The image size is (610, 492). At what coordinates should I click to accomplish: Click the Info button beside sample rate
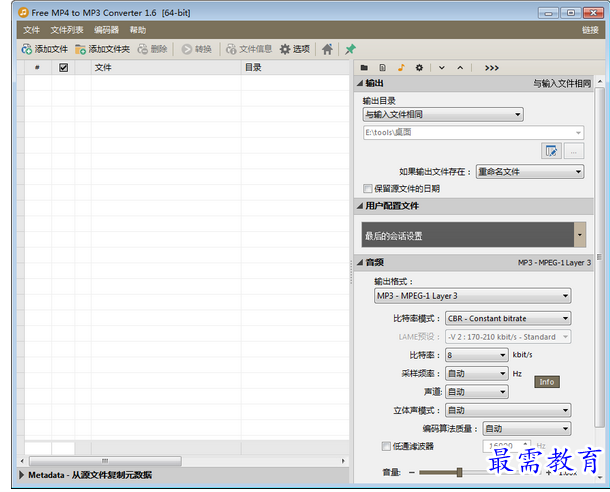(547, 382)
